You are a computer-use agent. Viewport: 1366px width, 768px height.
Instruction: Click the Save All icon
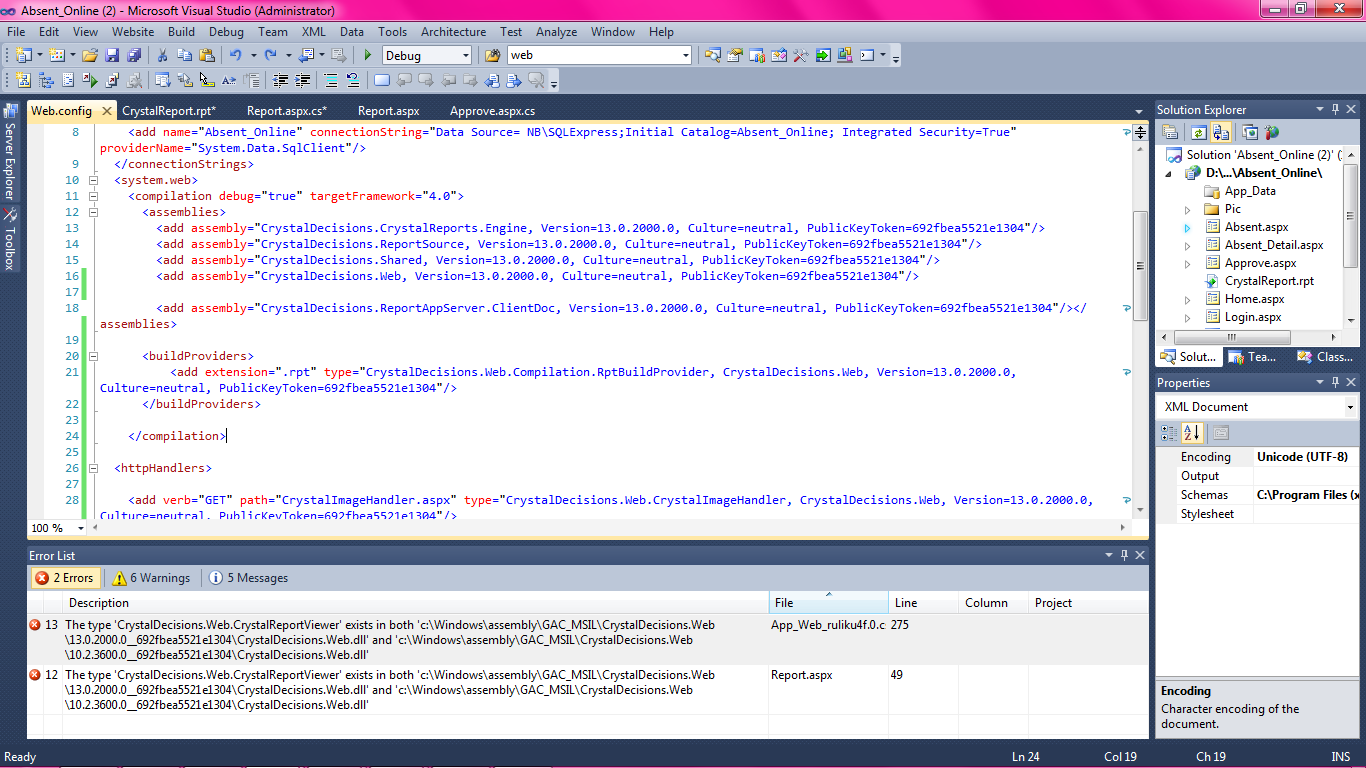tap(134, 56)
